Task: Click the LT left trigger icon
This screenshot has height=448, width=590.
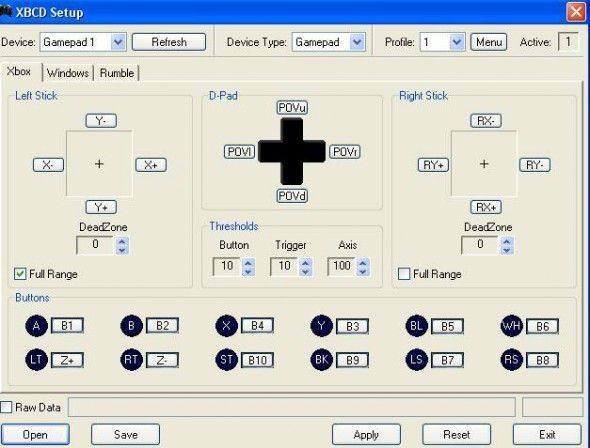Action: coord(36,360)
